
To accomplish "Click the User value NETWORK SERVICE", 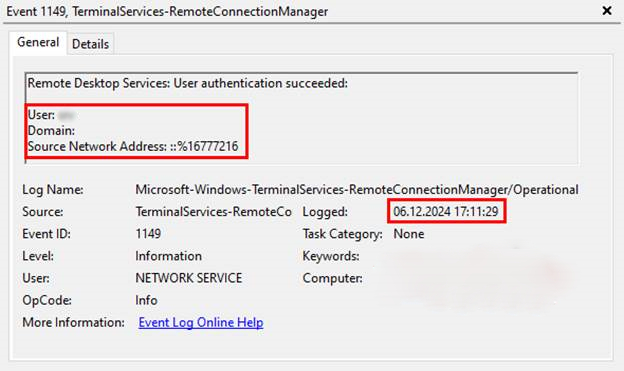I will click(x=189, y=278).
